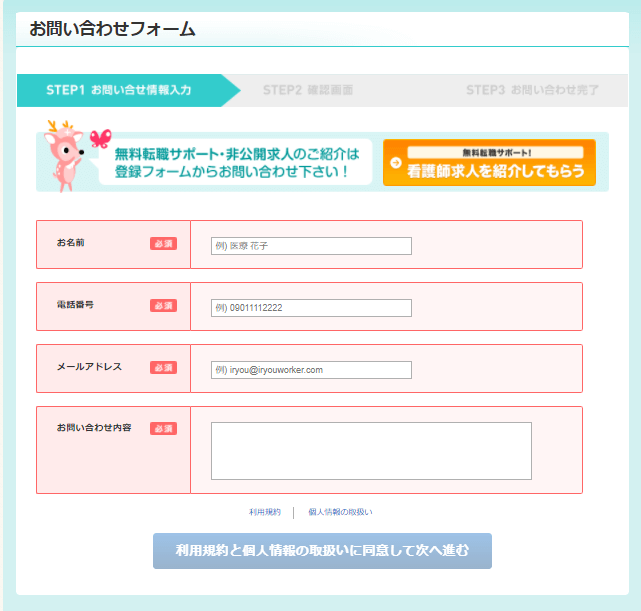Select the STEP2 確認画面 step

[x=308, y=90]
